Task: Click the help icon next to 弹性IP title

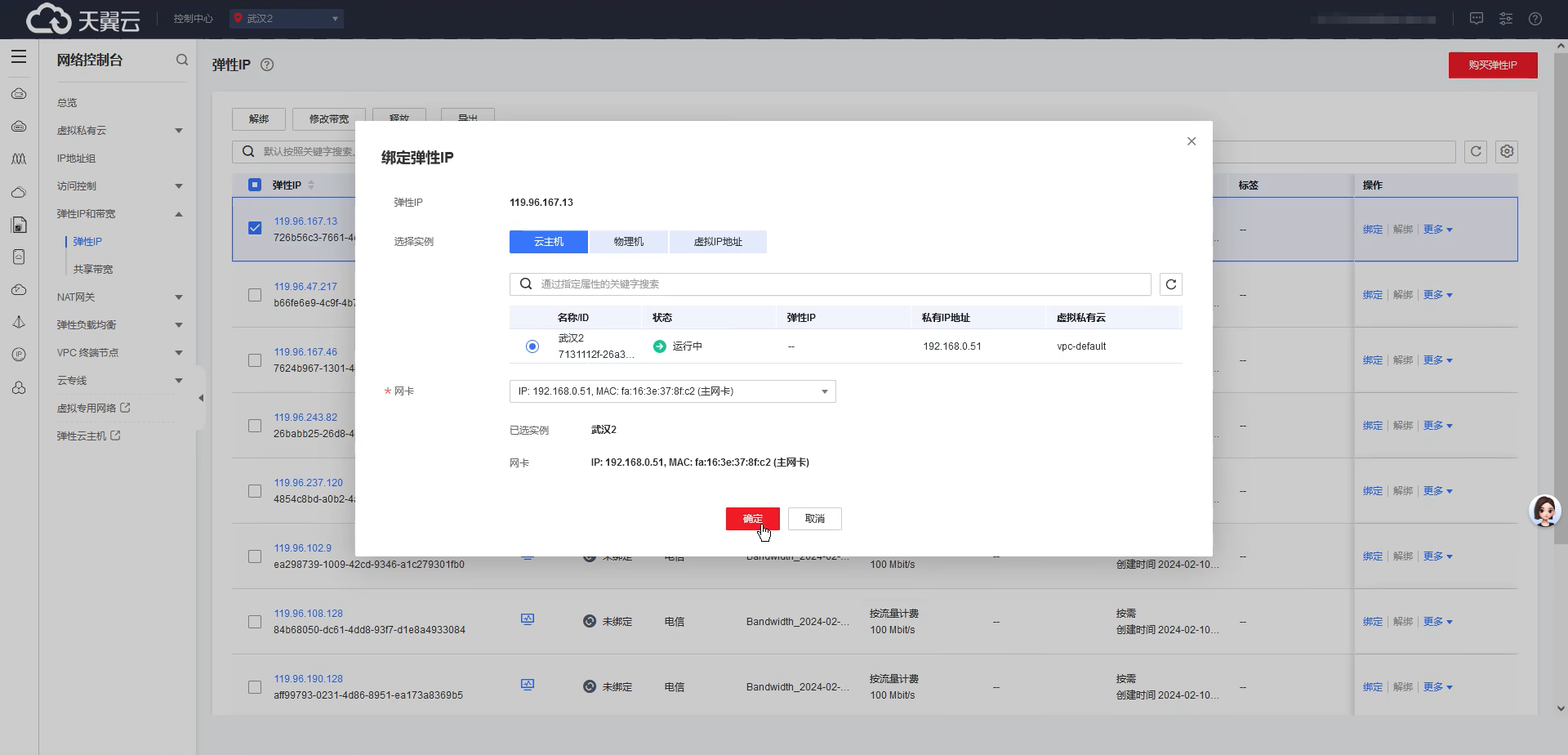Action: (267, 65)
